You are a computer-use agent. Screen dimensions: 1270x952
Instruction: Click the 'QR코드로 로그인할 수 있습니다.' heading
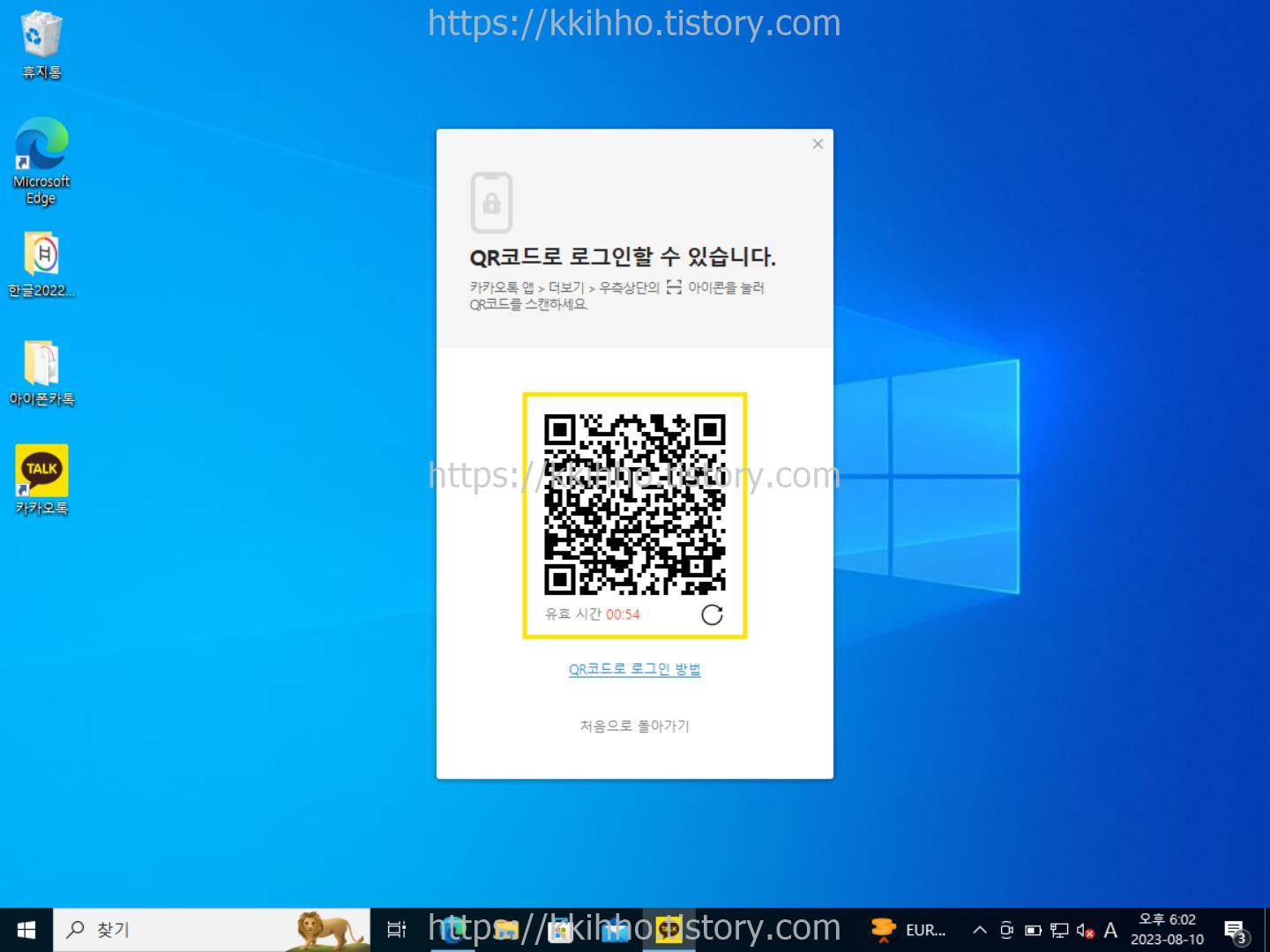(623, 257)
